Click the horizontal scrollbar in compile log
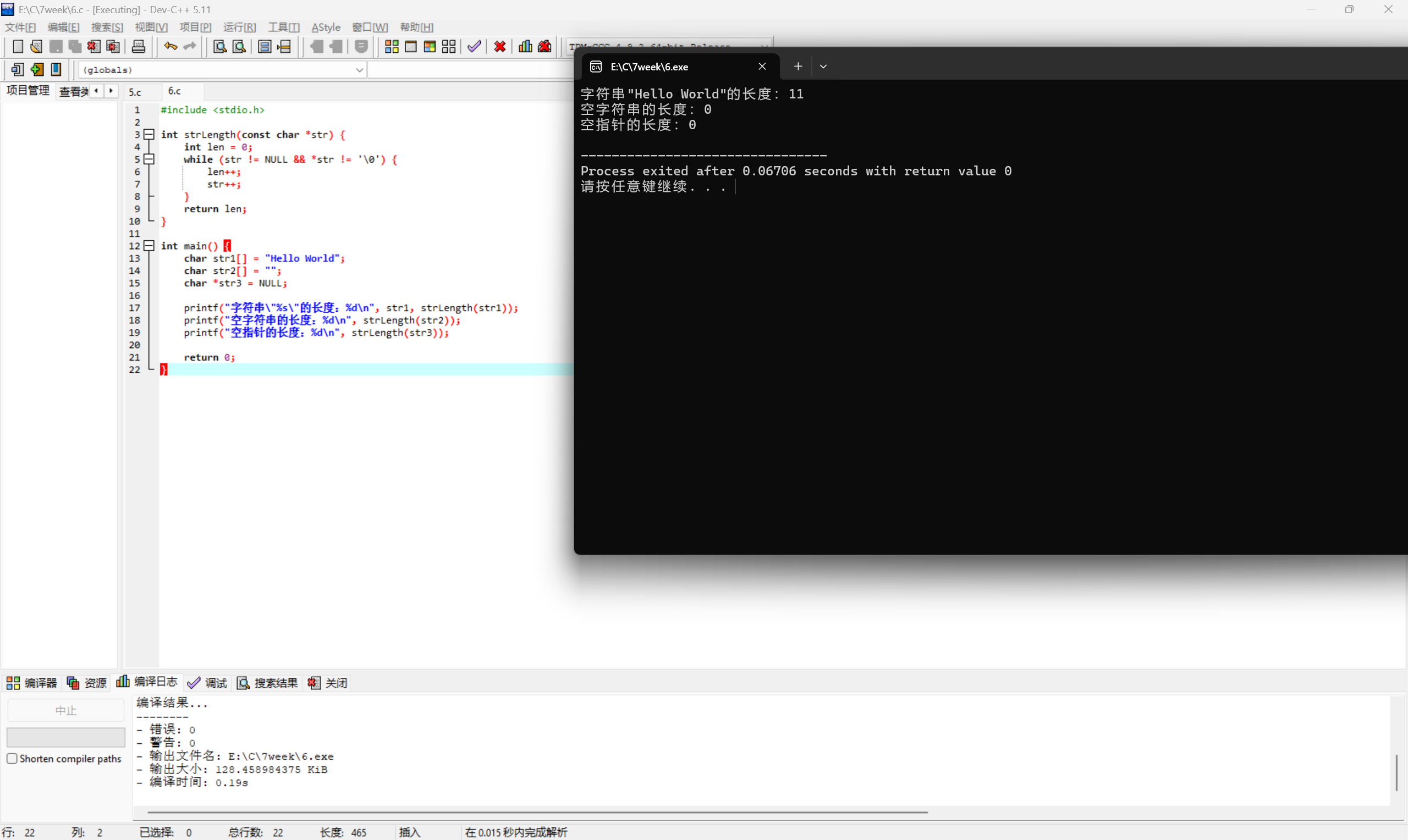The image size is (1408, 840). (537, 813)
